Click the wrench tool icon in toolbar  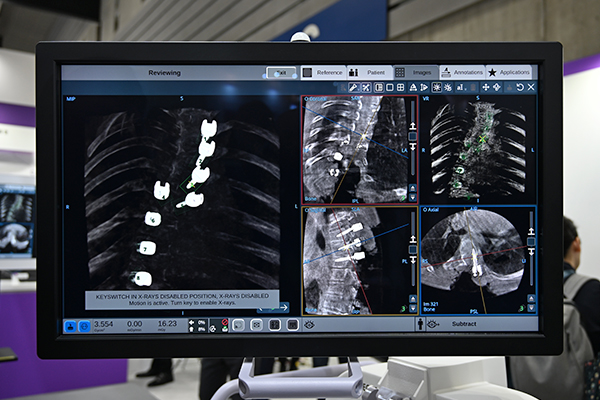tap(354, 88)
